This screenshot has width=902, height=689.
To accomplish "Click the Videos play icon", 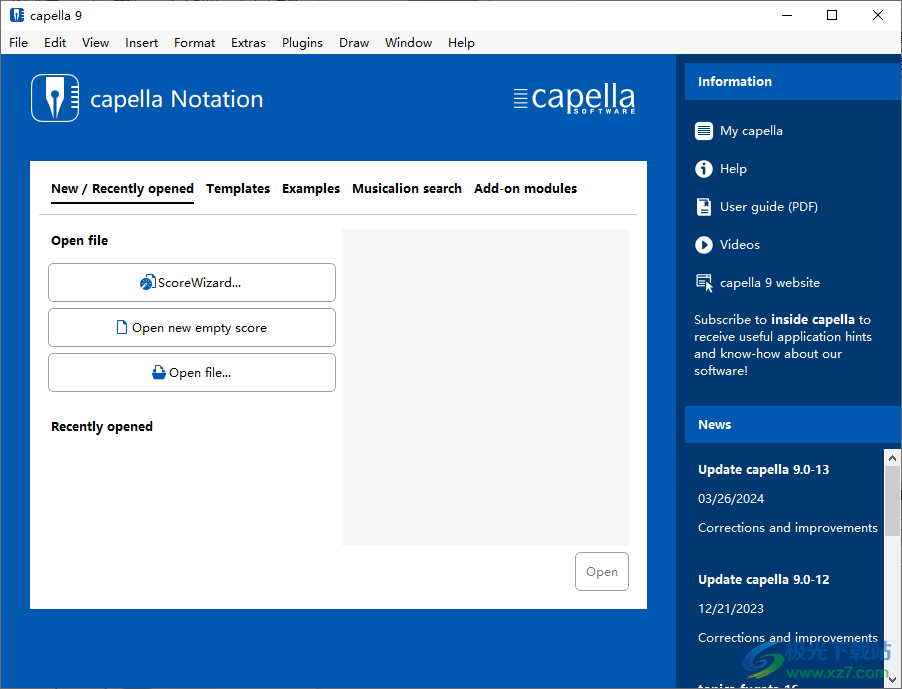I will [x=704, y=245].
